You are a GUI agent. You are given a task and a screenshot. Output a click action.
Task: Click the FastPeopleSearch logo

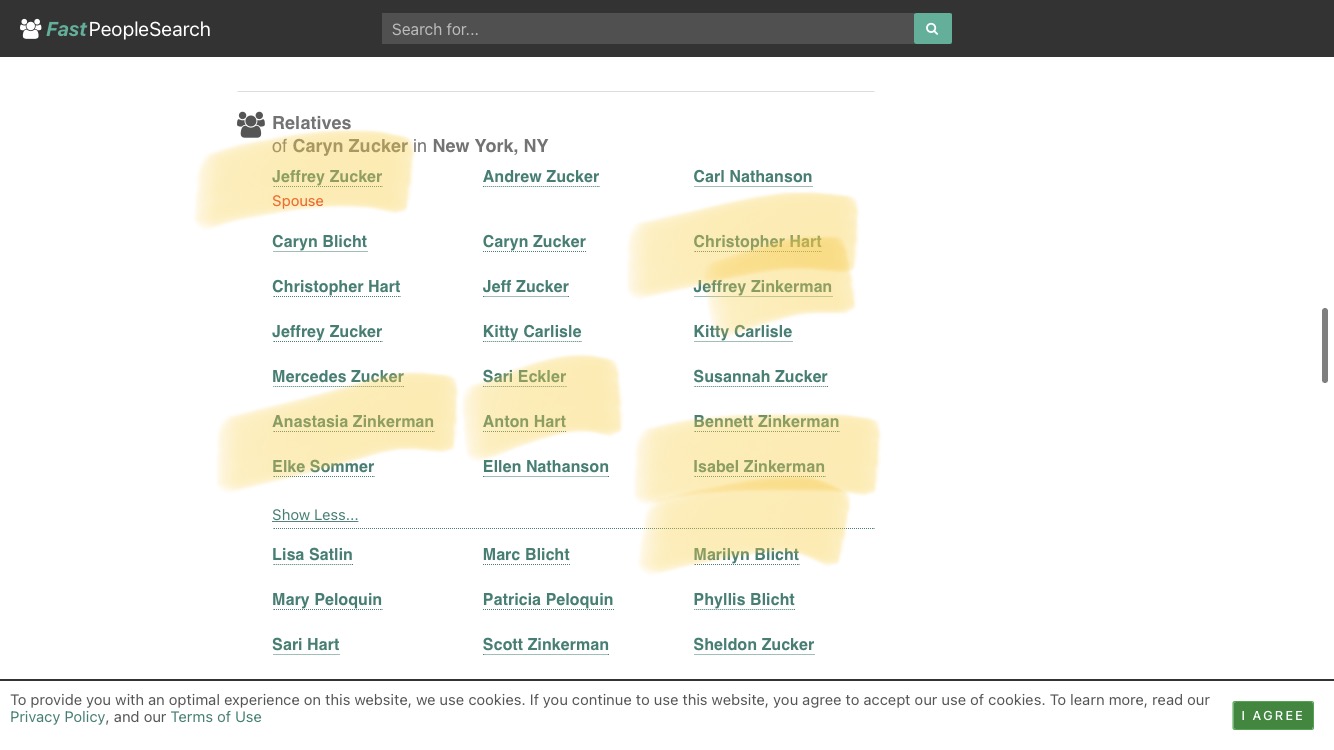pos(115,29)
